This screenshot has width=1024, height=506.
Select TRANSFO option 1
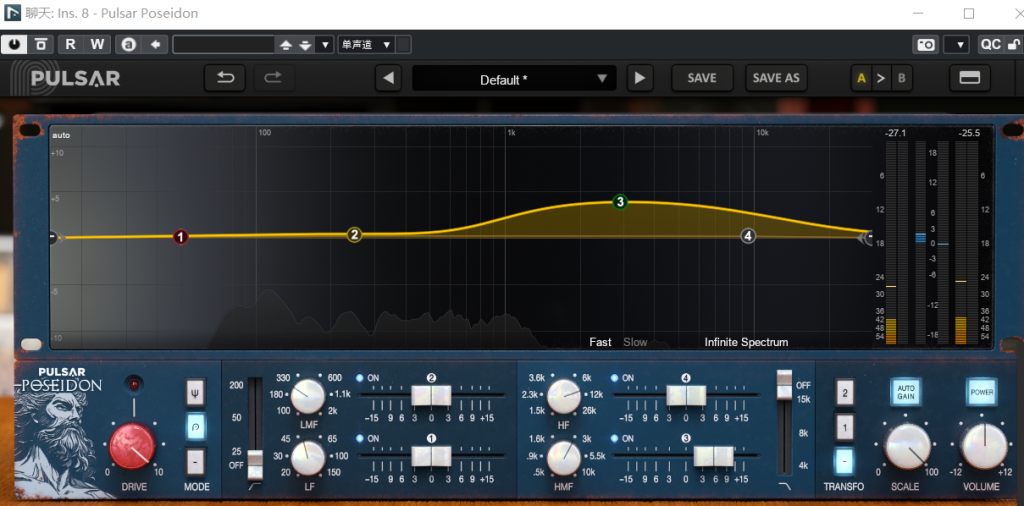click(x=844, y=428)
